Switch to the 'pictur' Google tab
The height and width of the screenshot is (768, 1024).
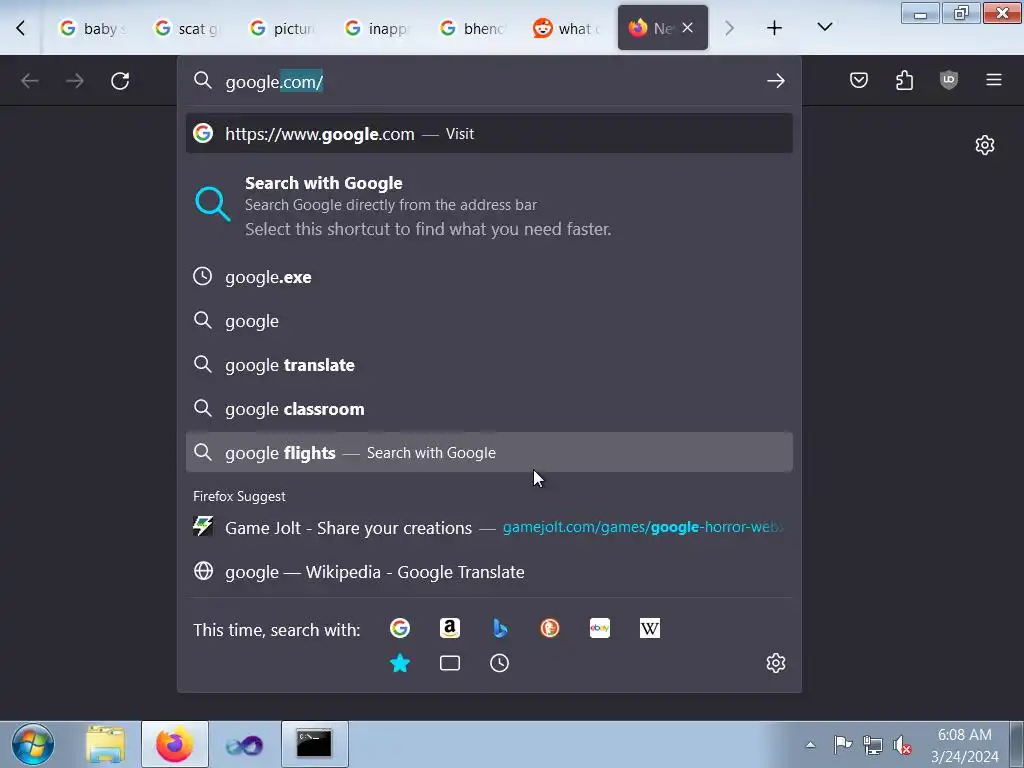point(281,28)
